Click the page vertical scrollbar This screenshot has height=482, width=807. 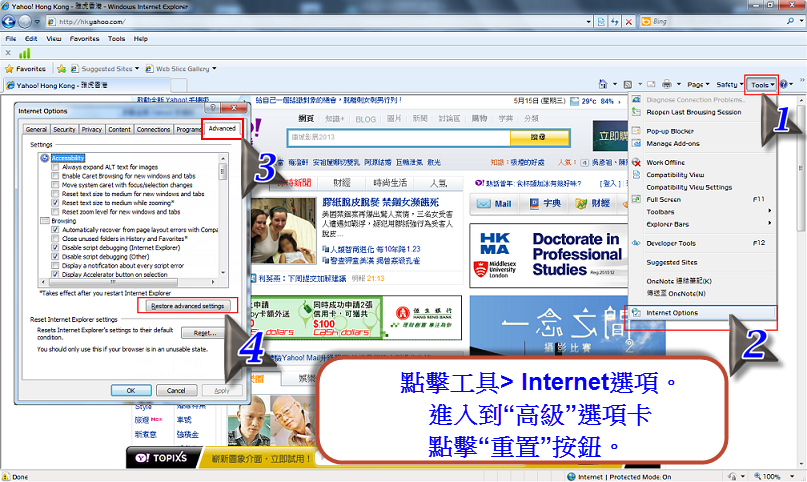pos(801,170)
